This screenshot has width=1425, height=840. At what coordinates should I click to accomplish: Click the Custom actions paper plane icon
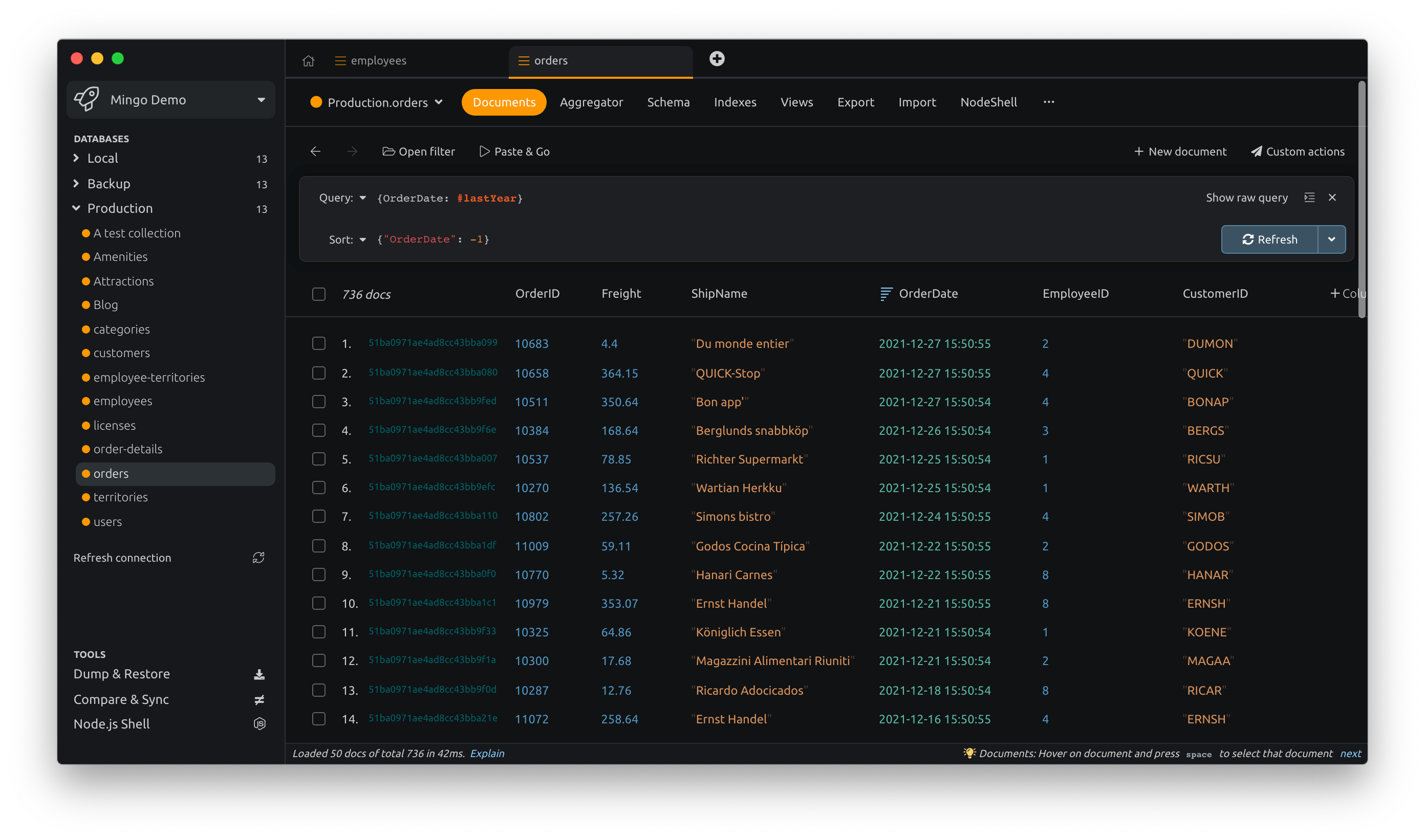pos(1256,151)
